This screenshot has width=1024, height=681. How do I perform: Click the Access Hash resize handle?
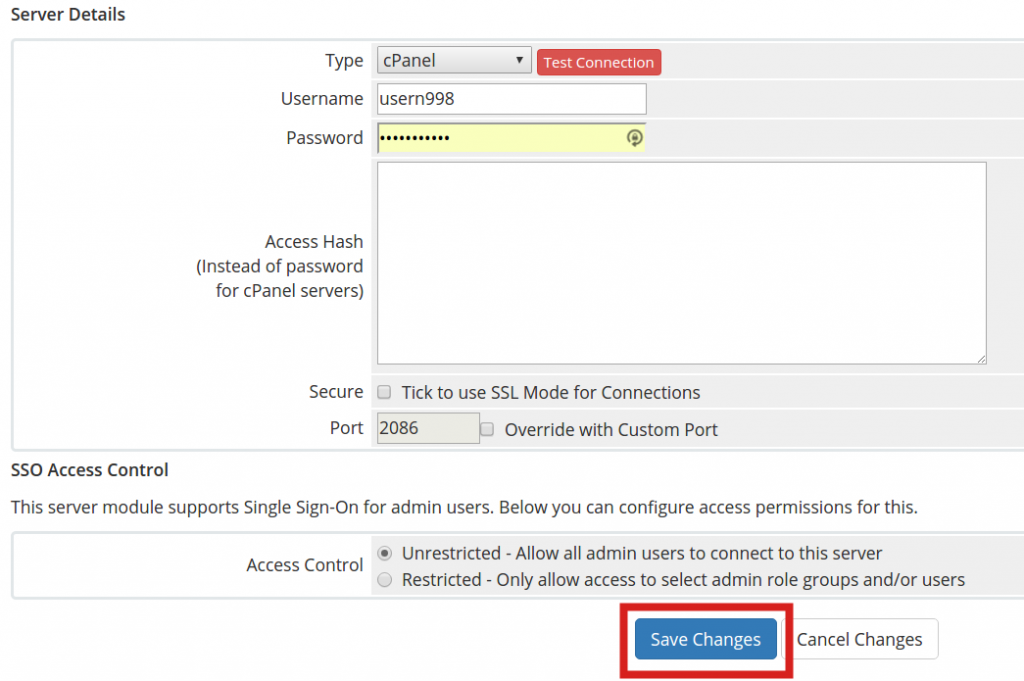coord(983,360)
